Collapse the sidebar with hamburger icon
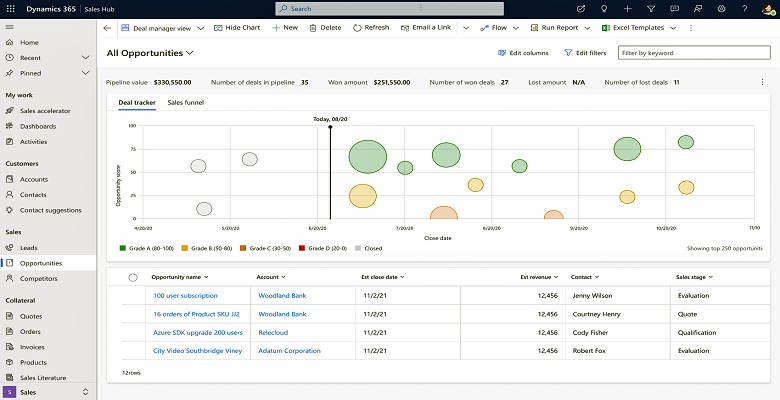Image resolution: width=780 pixels, height=400 pixels. (x=9, y=27)
